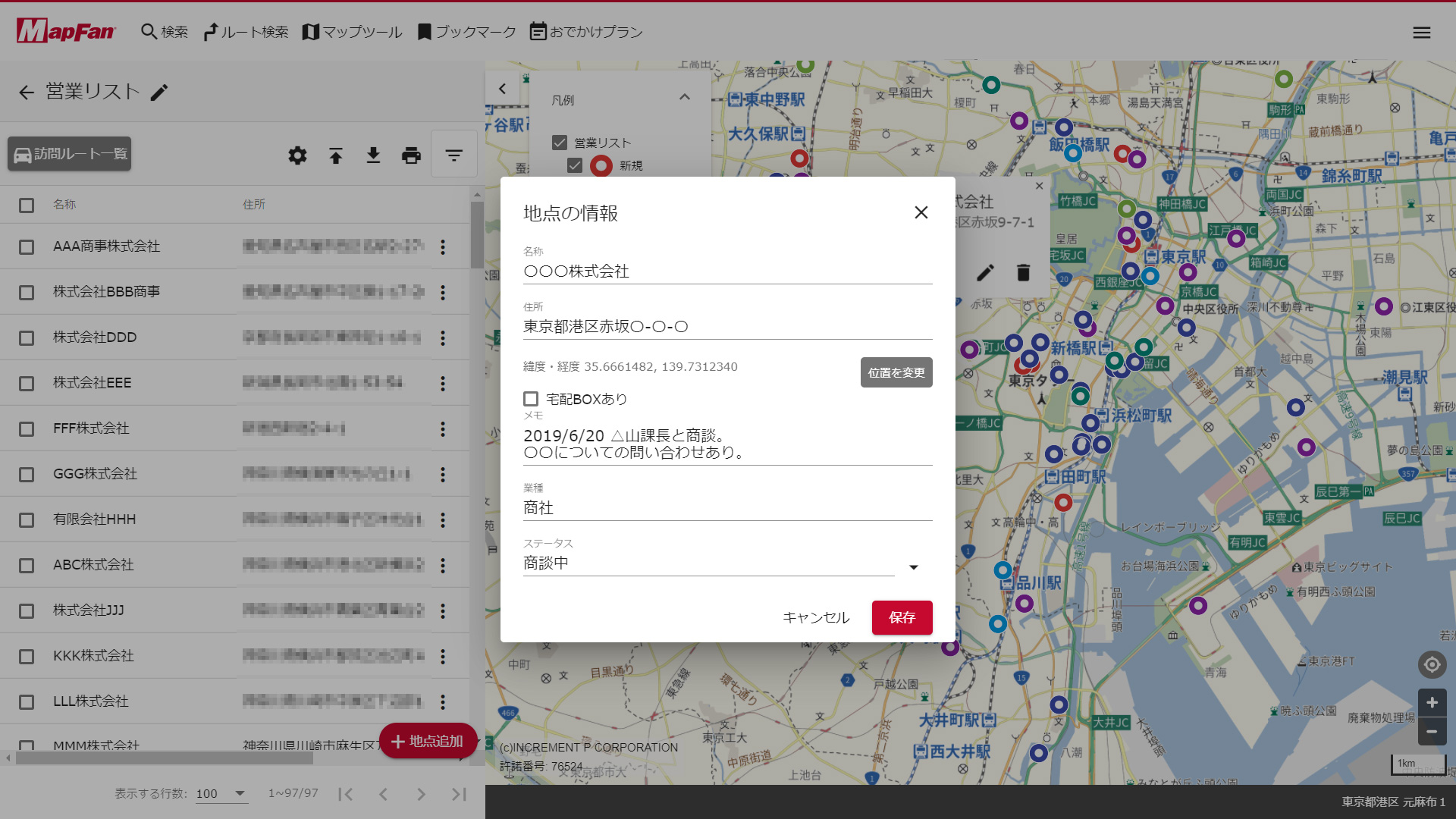Open the filter icon in list toolbar
This screenshot has width=1456, height=819.
coord(454,155)
